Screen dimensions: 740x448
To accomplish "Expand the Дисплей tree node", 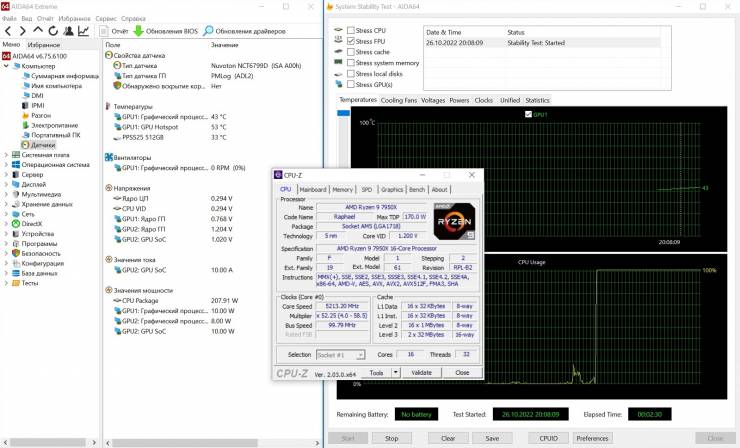I will 6,185.
